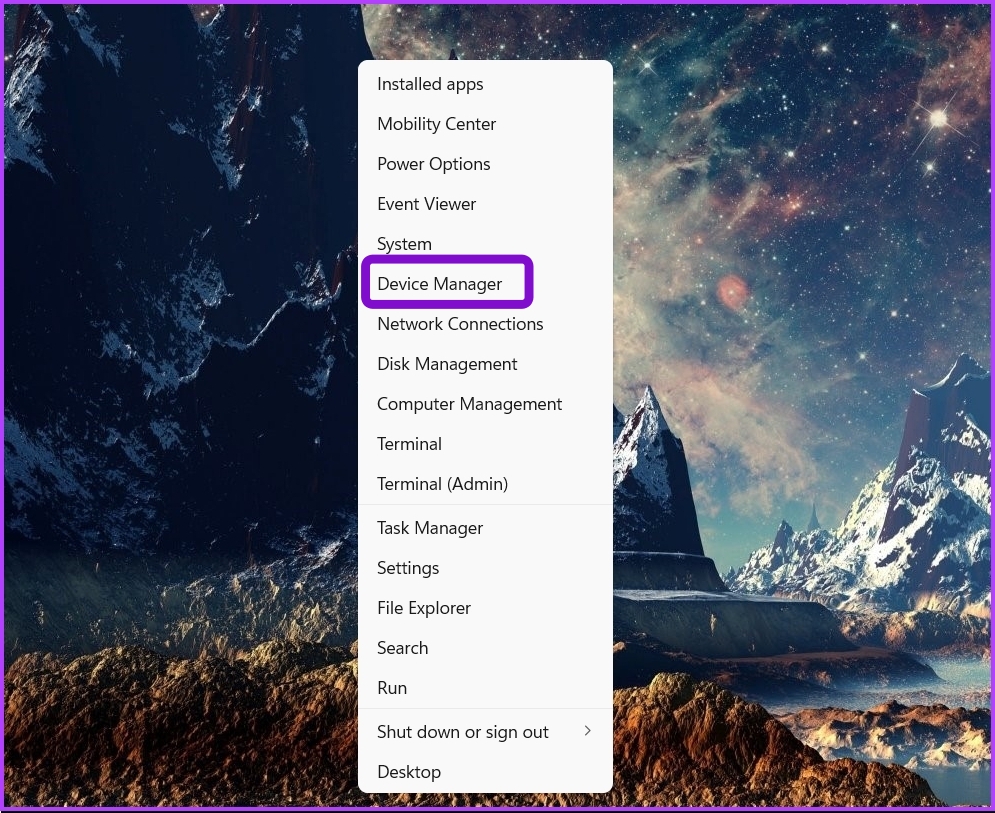The width and height of the screenshot is (995, 813).
Task: Click the Shut down or sign out entry
Action: 463,732
